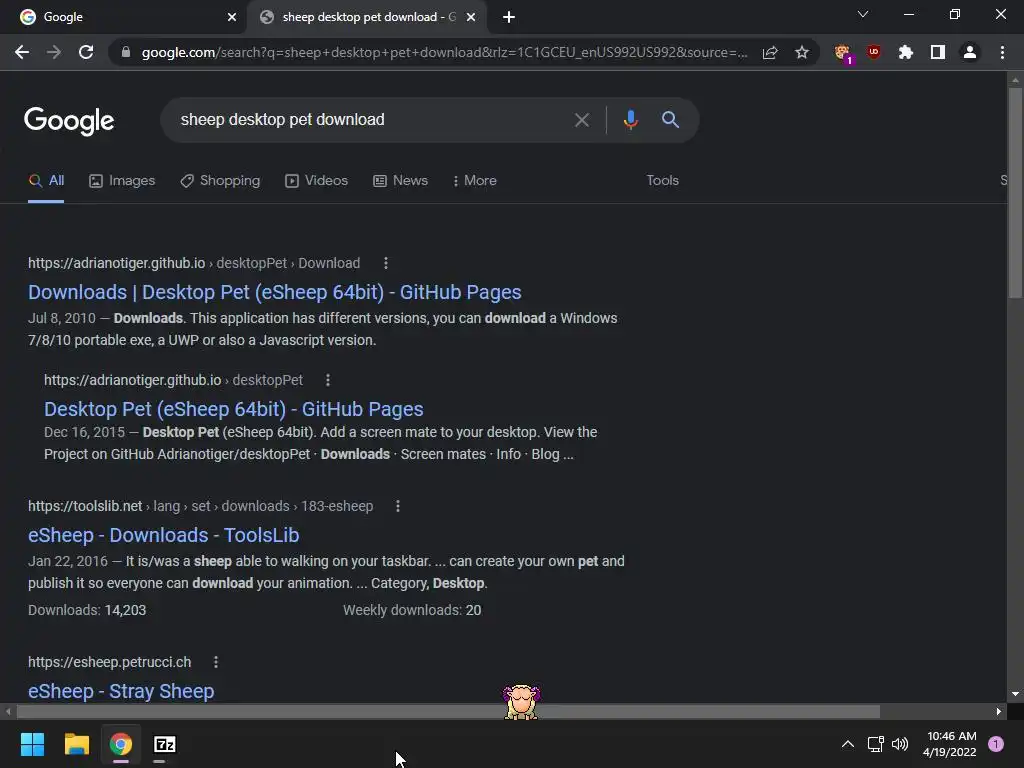Open Desktop Pet (eSheep 64bit) GitHub Pages link
This screenshot has width=1024, height=768.
[x=233, y=409]
